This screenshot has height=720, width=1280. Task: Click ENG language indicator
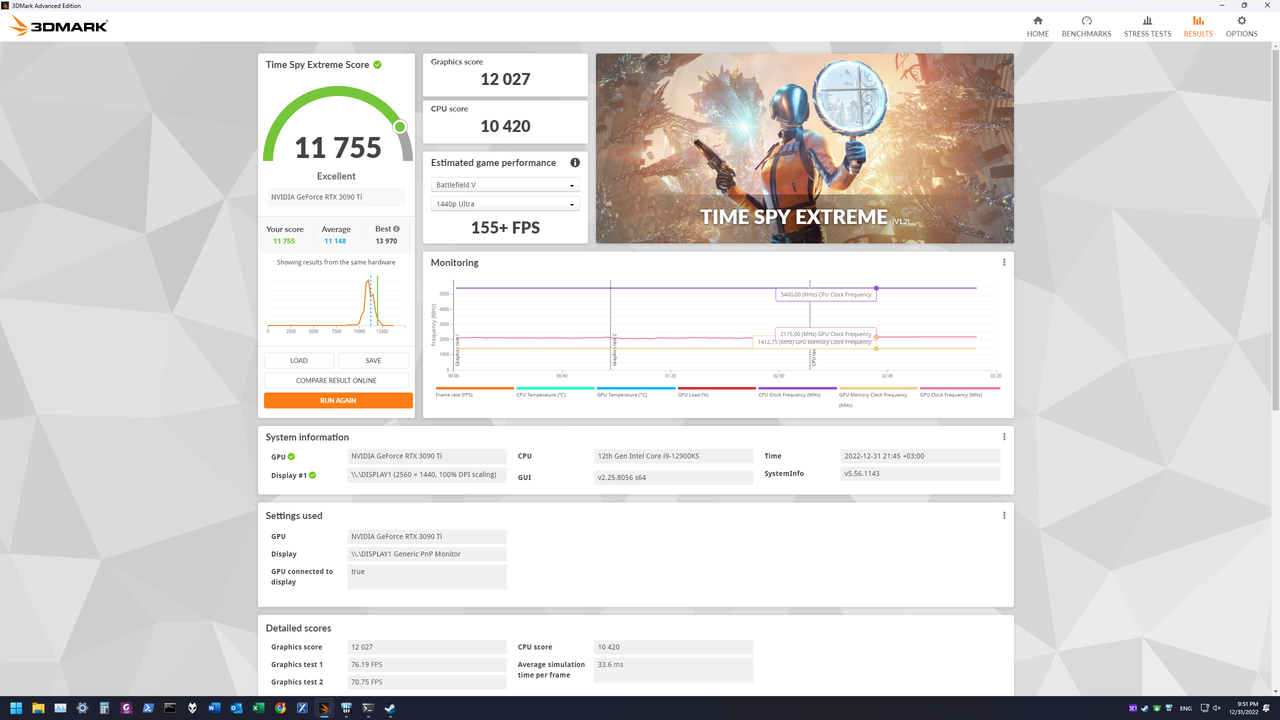coord(1186,708)
